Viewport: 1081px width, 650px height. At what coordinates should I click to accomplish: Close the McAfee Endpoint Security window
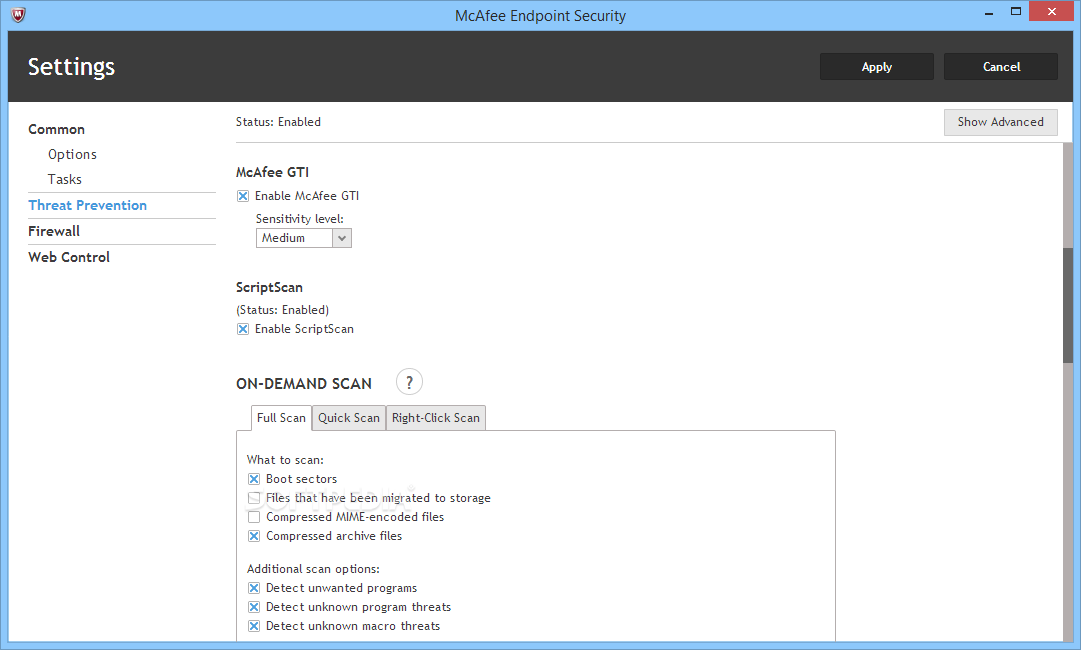coord(1051,12)
